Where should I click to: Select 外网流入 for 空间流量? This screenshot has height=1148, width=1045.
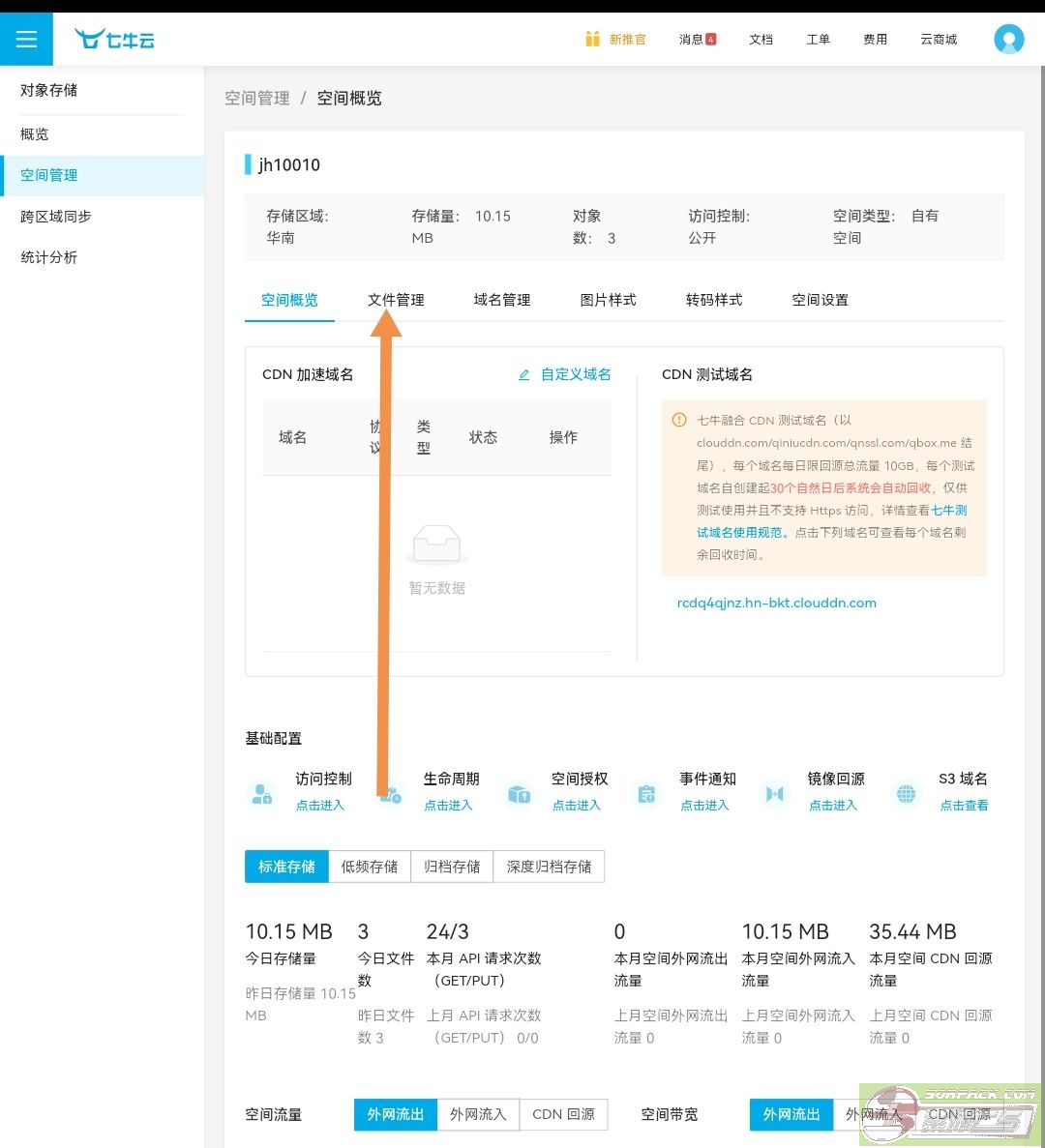click(x=478, y=1114)
